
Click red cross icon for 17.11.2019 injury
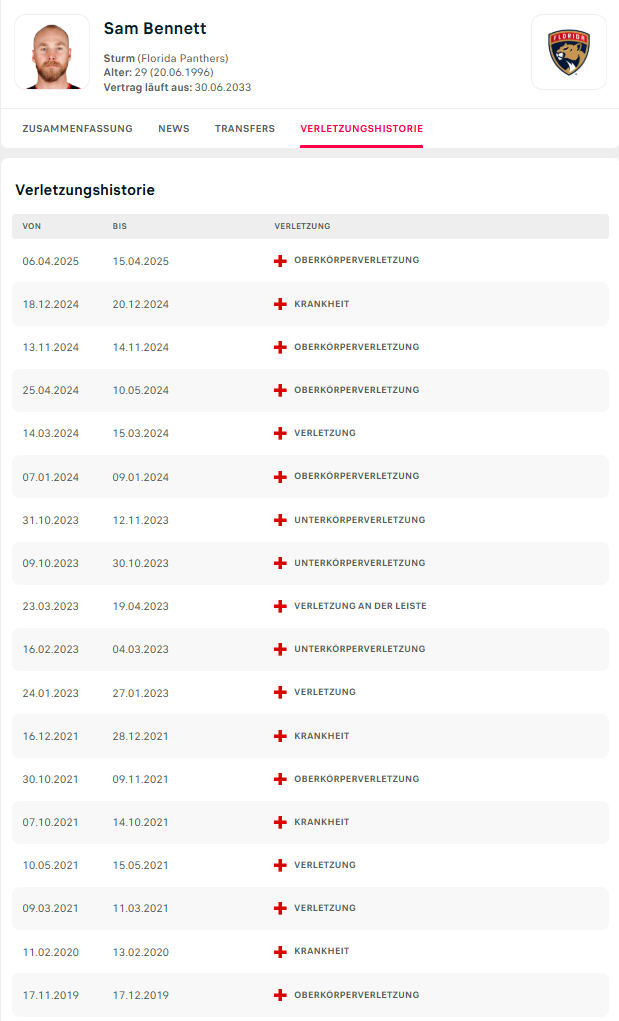point(280,995)
